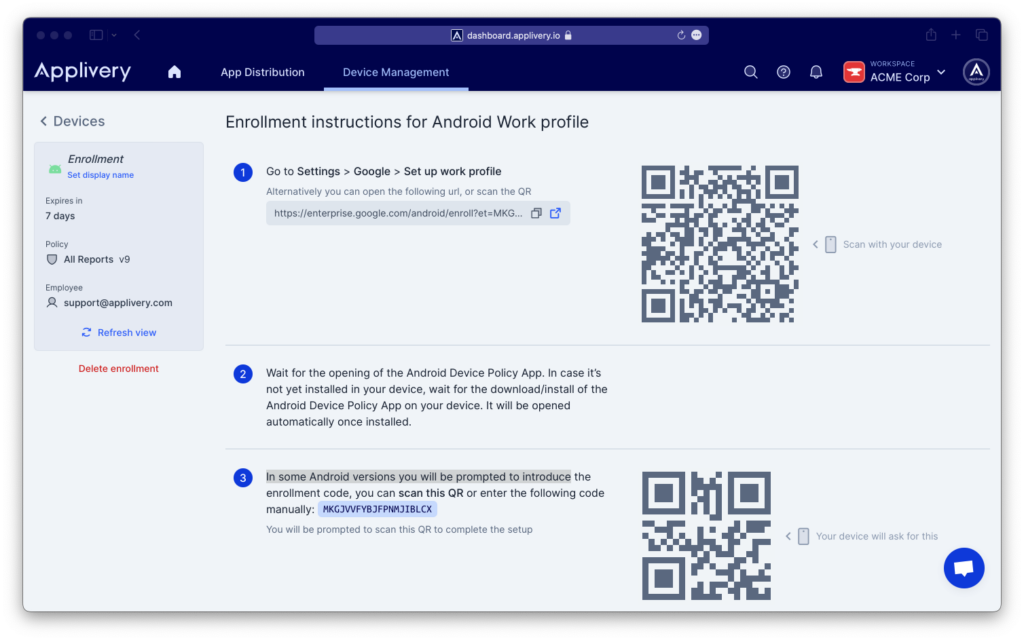Go back to Devices list
1024x640 pixels.
point(78,121)
